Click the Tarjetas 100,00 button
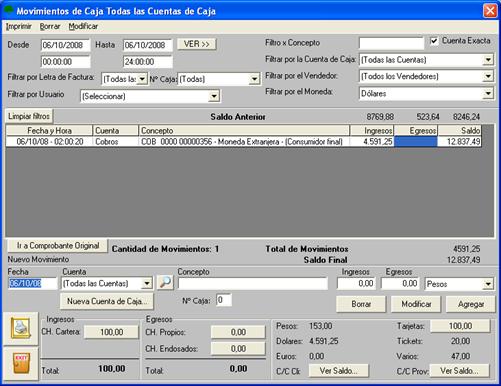This screenshot has height=386, width=501. (x=460, y=326)
